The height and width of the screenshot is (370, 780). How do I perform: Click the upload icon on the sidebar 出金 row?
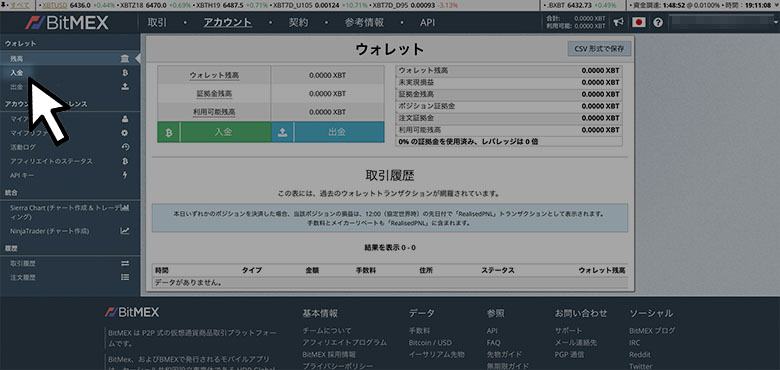[x=125, y=87]
